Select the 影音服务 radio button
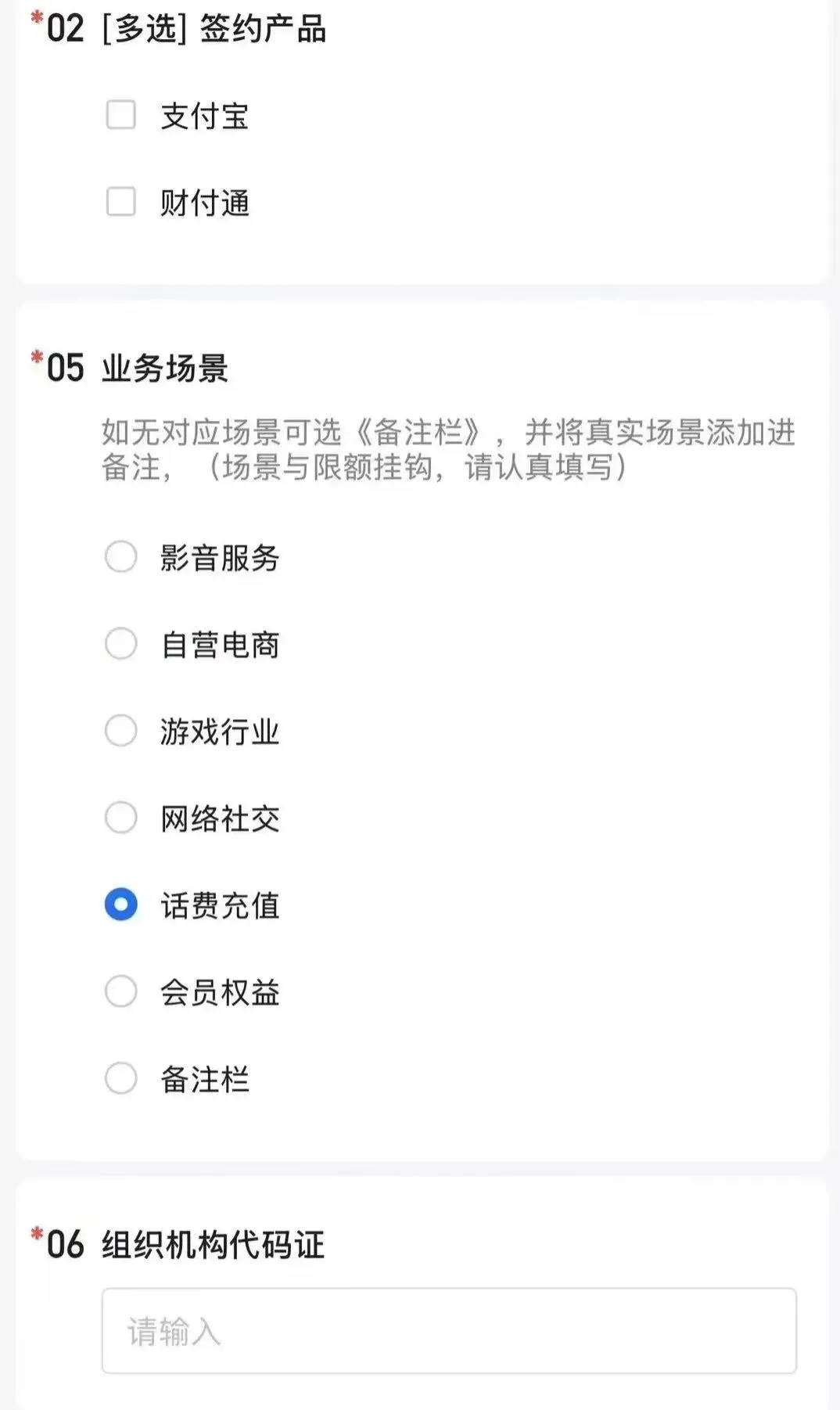The height and width of the screenshot is (1410, 840). click(121, 557)
